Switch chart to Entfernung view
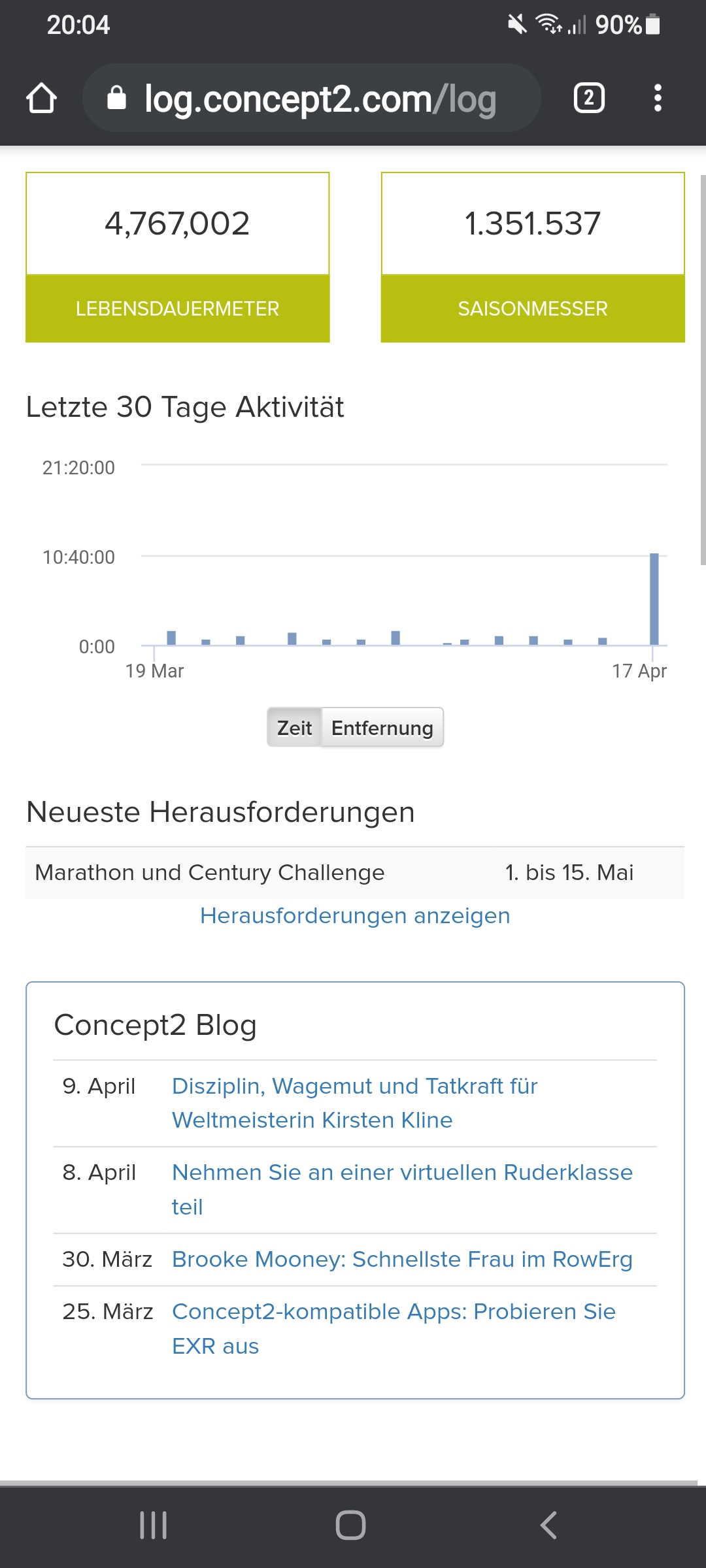 click(x=382, y=727)
